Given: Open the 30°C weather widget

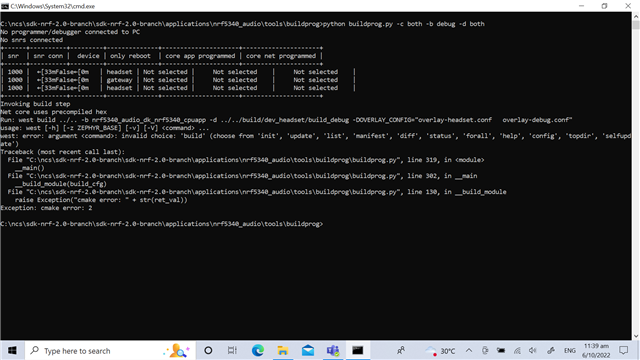Looking at the screenshot, I should (440, 351).
